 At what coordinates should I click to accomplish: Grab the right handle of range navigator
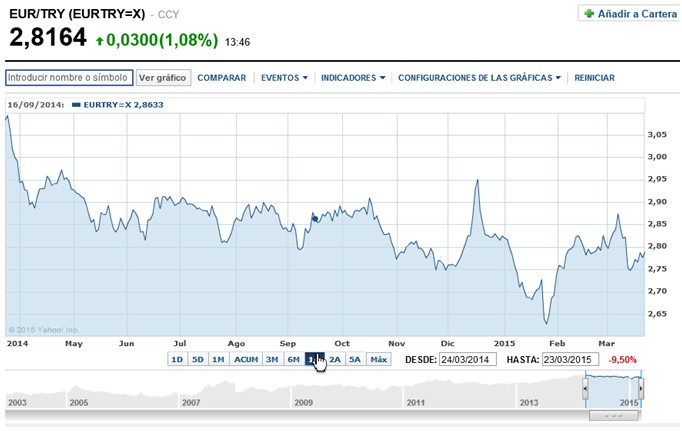641,388
